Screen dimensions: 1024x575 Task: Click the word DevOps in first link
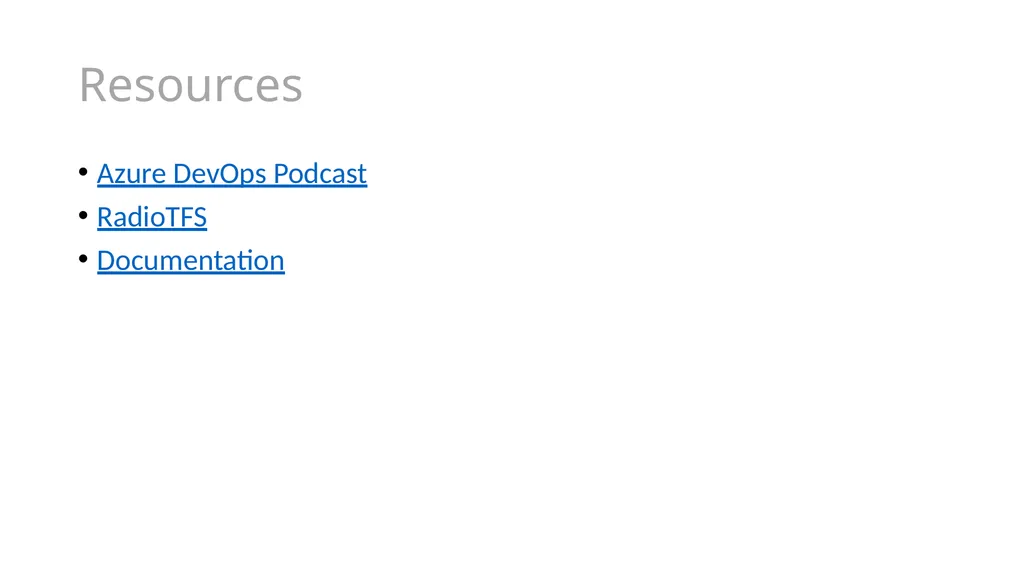click(x=219, y=175)
